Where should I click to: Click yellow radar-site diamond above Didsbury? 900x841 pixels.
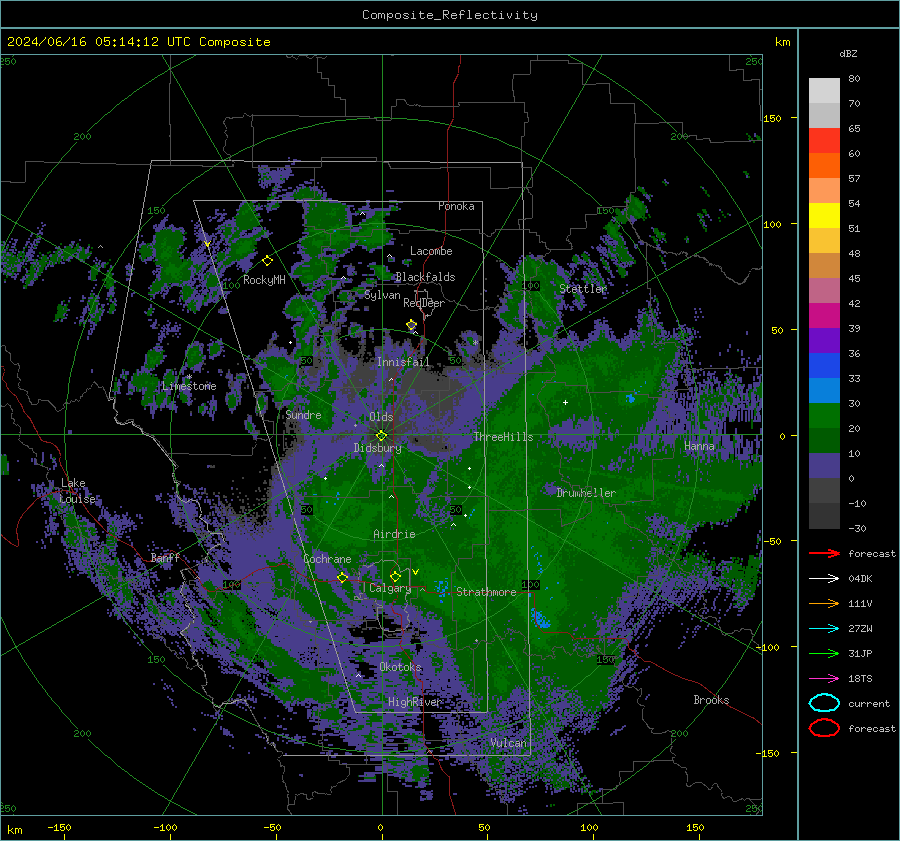tap(381, 436)
